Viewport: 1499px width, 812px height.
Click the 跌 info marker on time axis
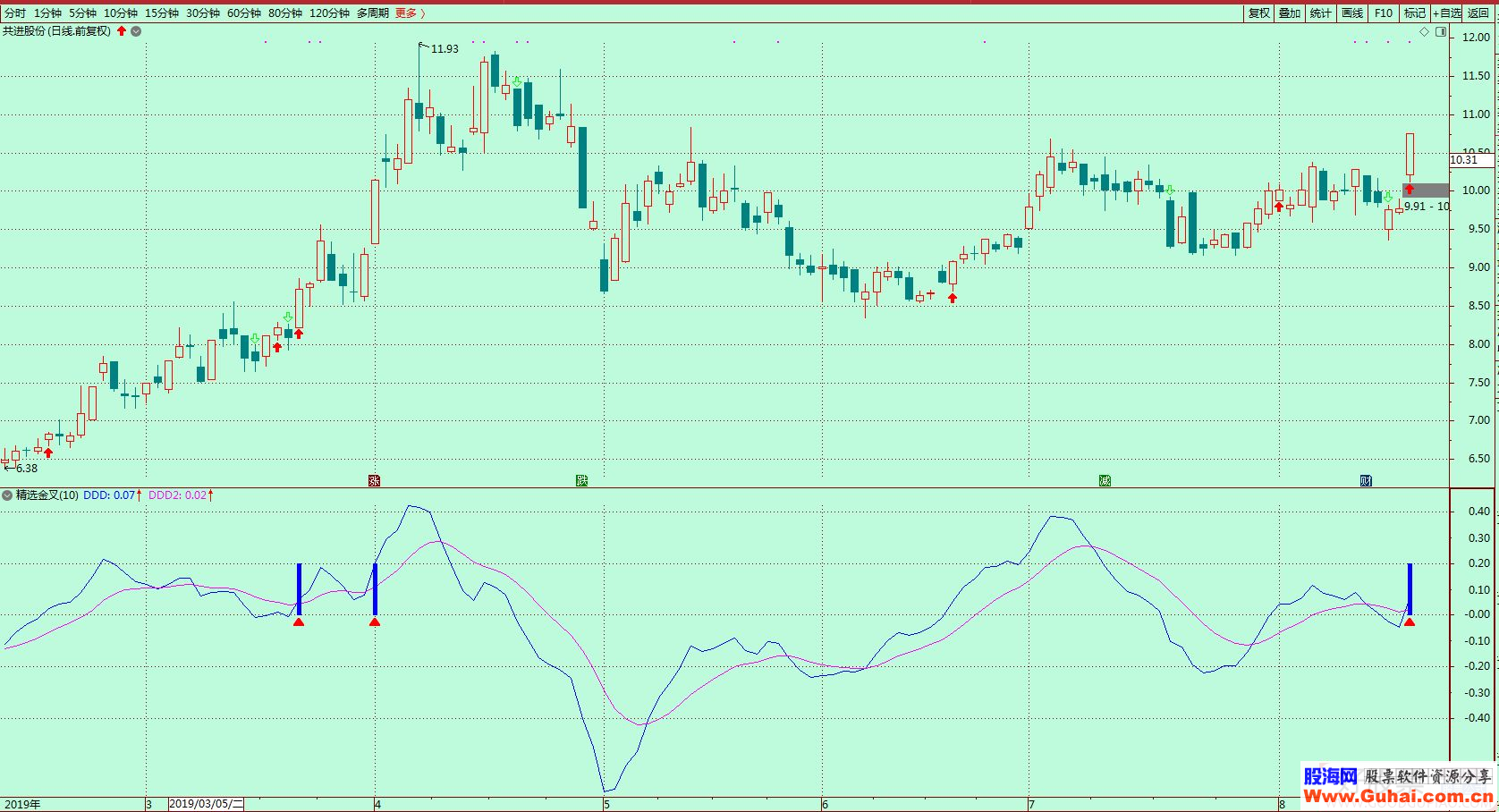(x=582, y=480)
